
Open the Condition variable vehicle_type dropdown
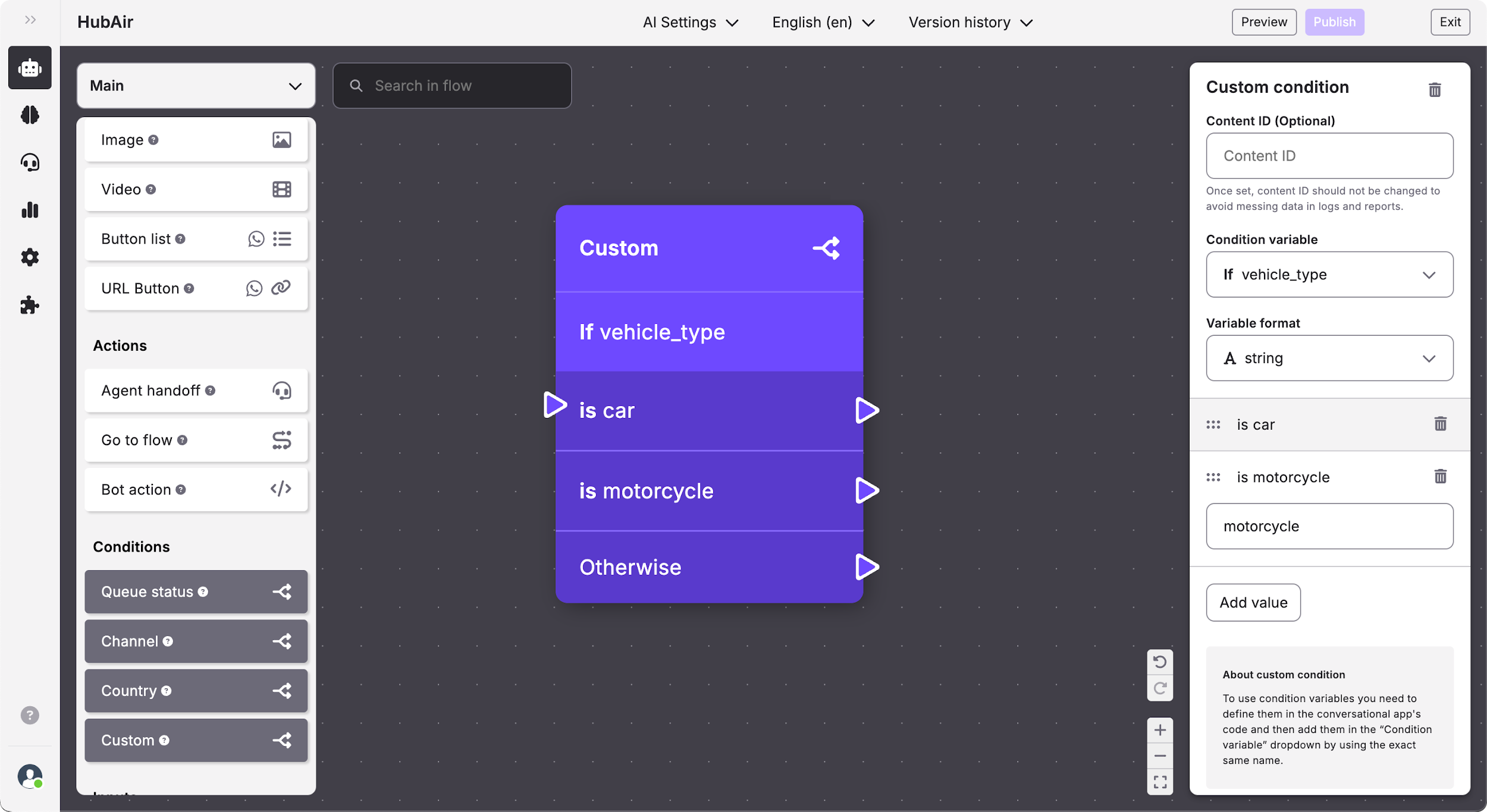tap(1329, 275)
